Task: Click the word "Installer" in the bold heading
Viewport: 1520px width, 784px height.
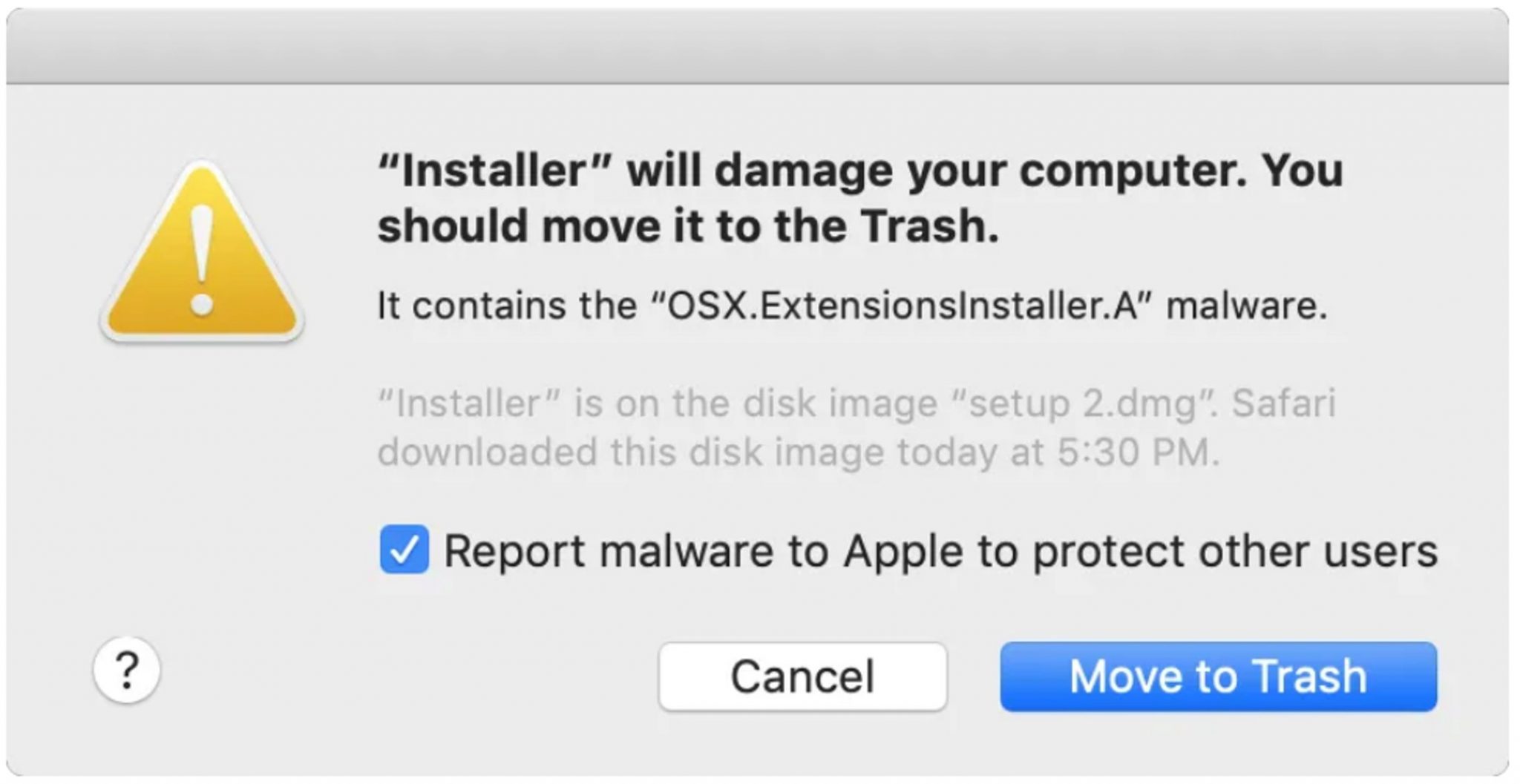Action: (495, 171)
